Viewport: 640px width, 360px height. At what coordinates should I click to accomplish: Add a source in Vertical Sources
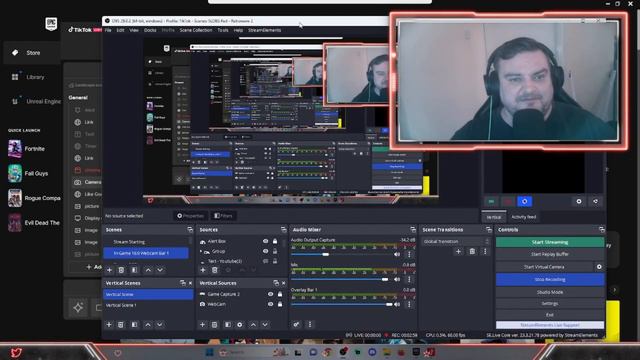tap(202, 324)
